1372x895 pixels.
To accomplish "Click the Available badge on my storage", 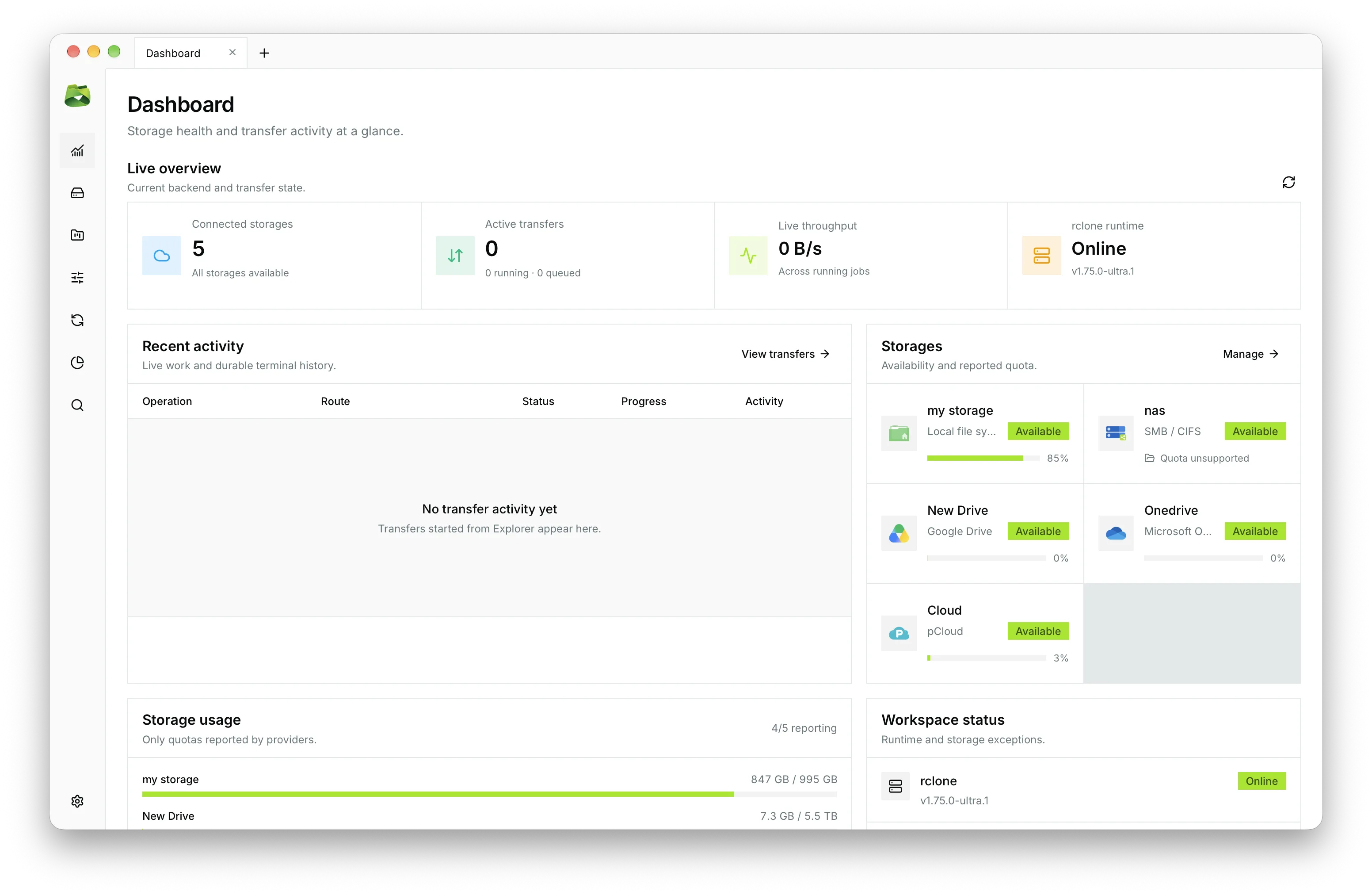I will coord(1038,431).
